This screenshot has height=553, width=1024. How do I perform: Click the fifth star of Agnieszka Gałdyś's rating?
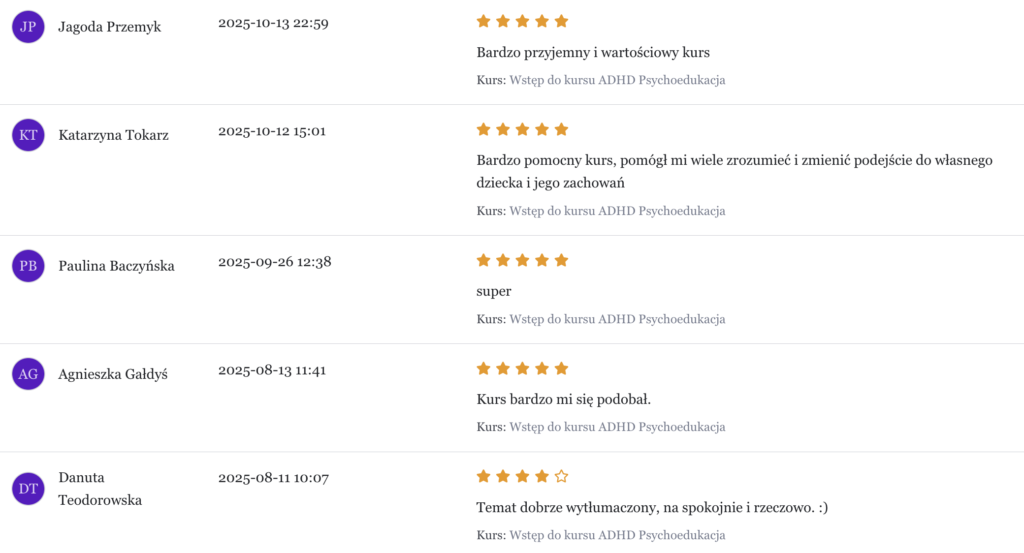tap(561, 368)
